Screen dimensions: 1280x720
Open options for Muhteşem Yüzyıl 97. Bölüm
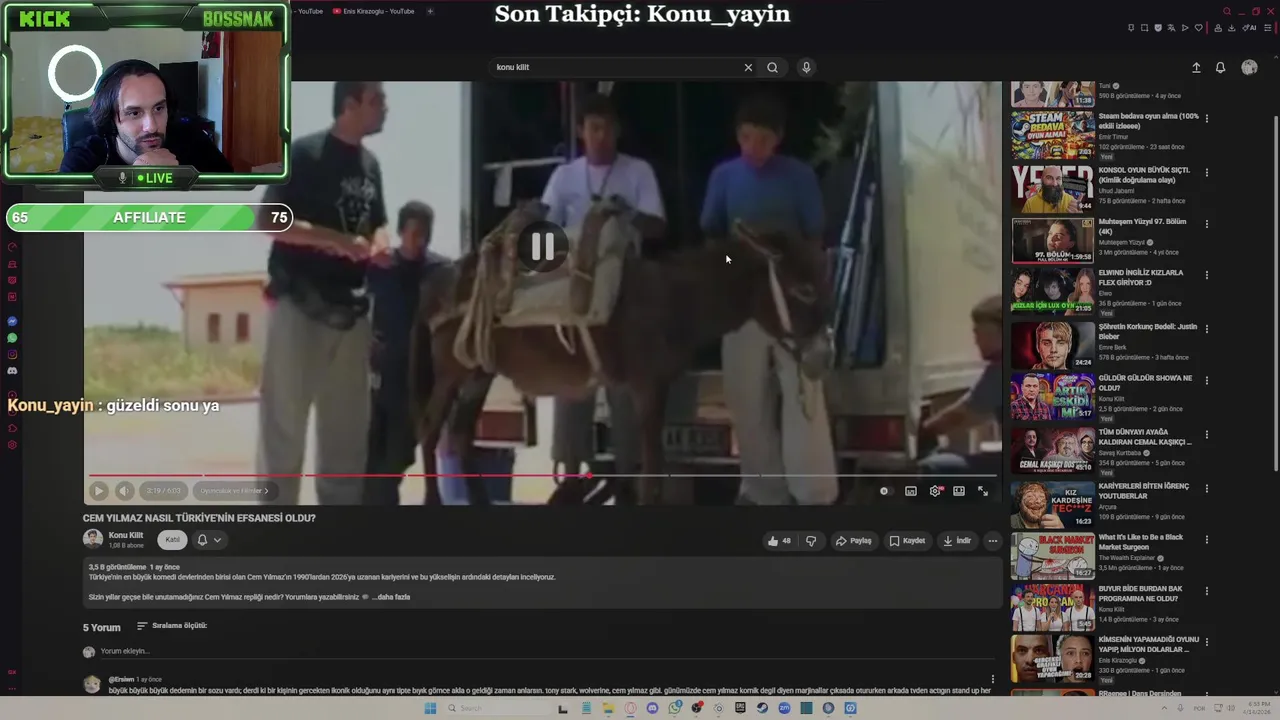[x=1207, y=224]
